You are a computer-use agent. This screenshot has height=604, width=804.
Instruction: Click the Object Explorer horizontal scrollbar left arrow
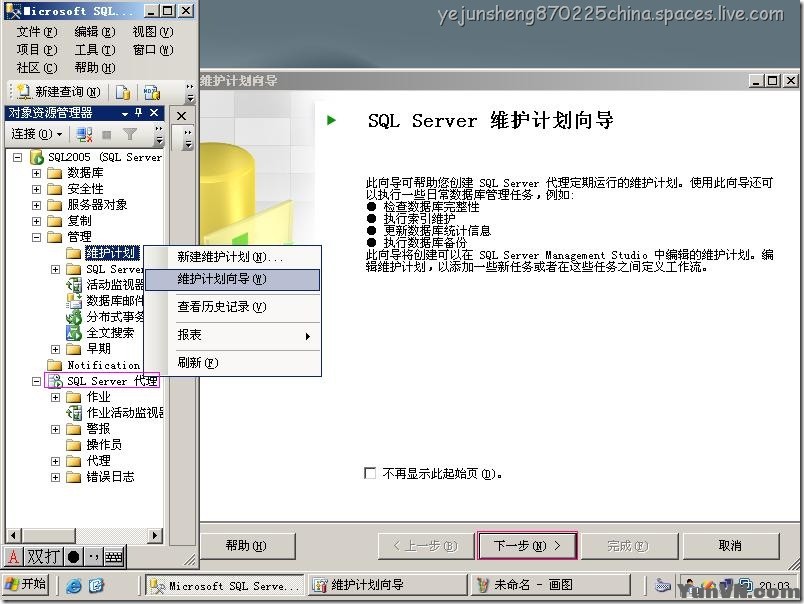pos(13,536)
